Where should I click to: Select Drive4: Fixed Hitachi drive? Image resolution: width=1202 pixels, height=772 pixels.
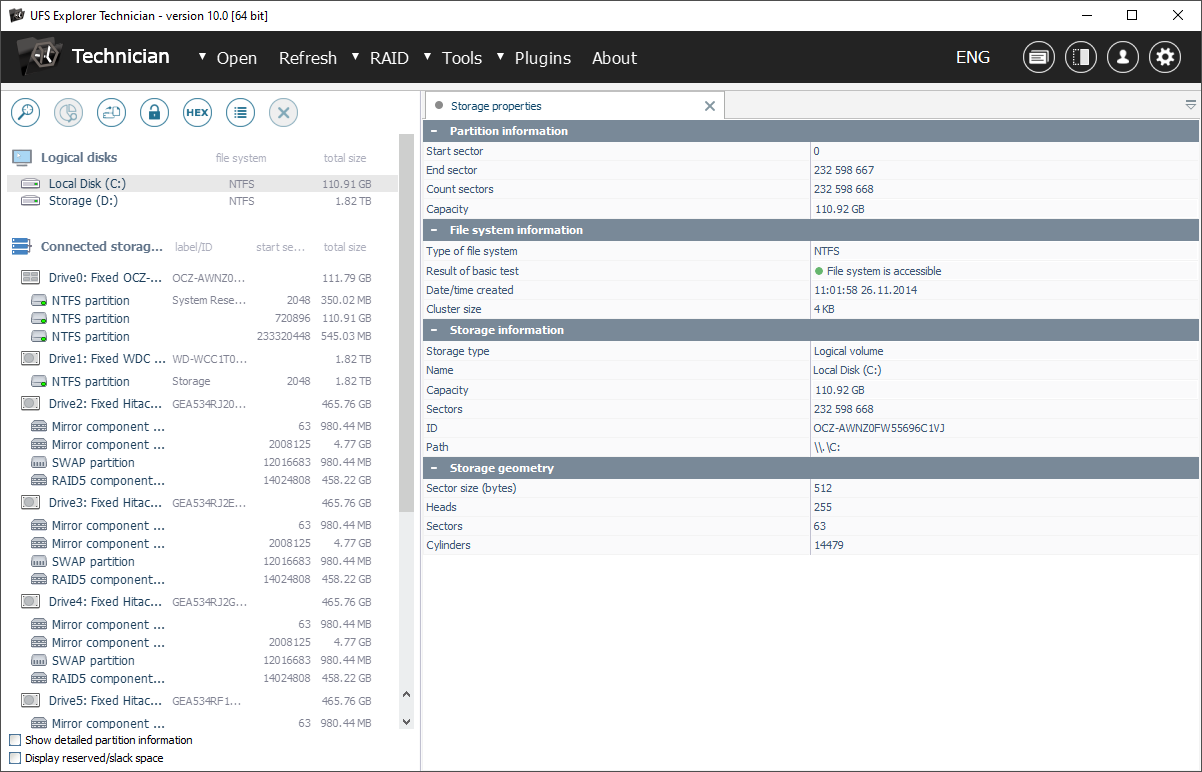[202, 601]
